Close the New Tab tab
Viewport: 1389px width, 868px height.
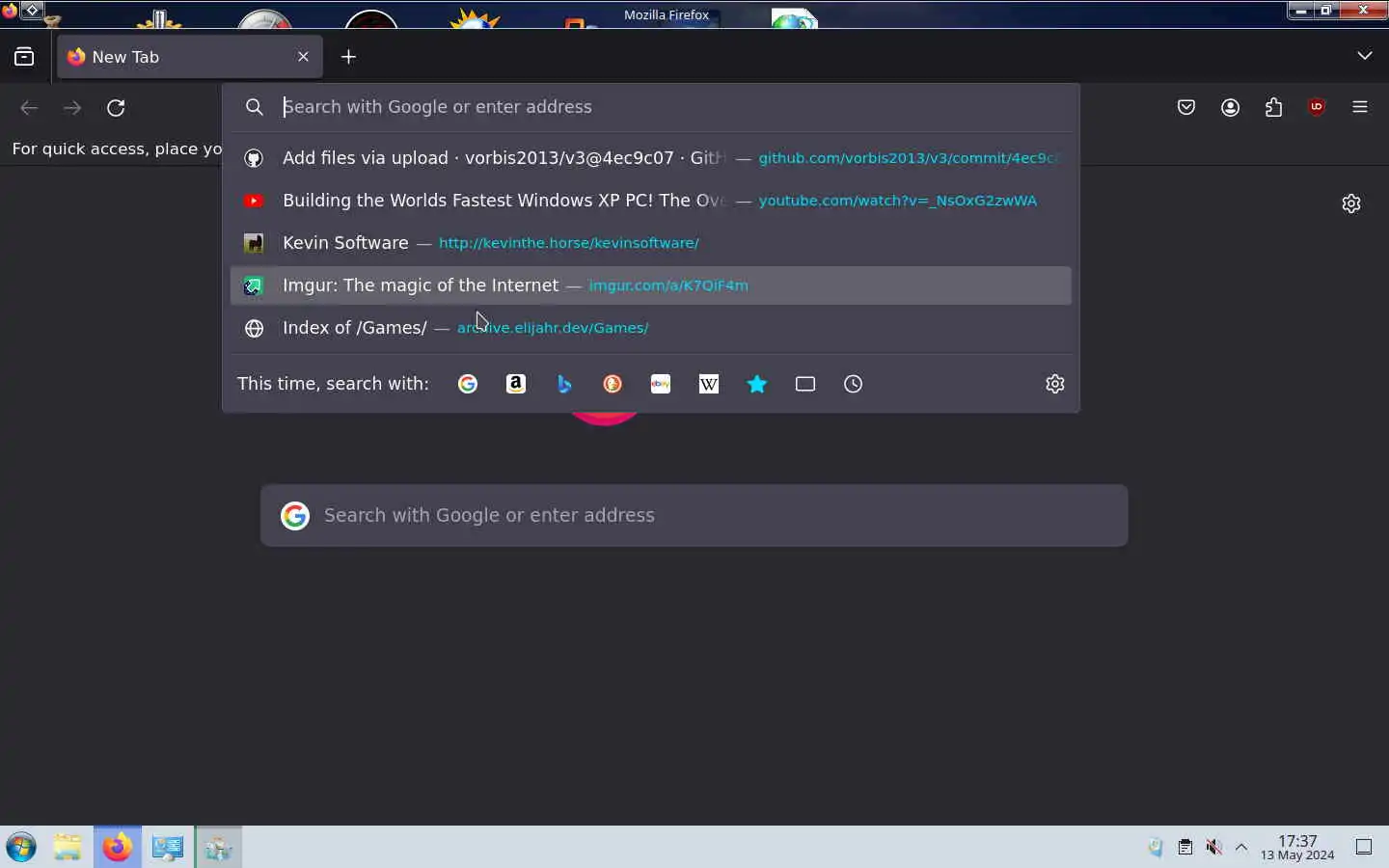pyautogui.click(x=303, y=57)
